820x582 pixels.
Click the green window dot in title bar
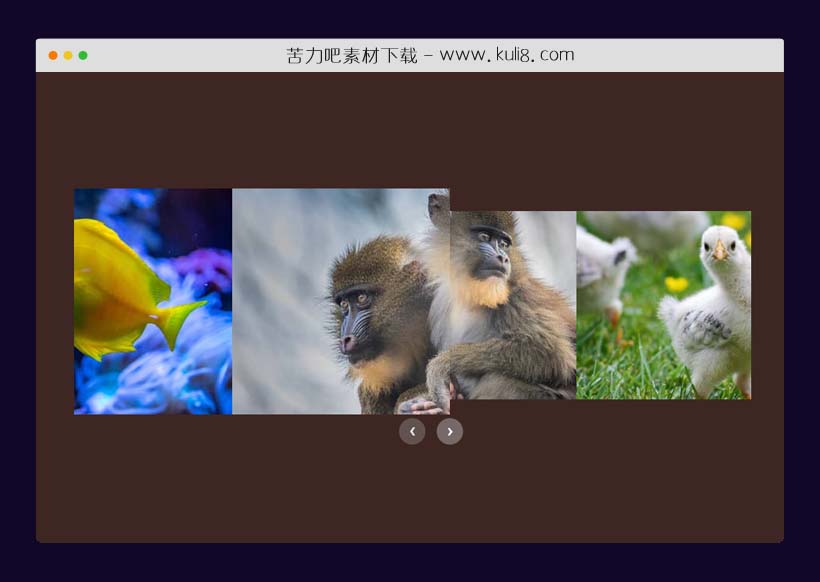point(83,55)
